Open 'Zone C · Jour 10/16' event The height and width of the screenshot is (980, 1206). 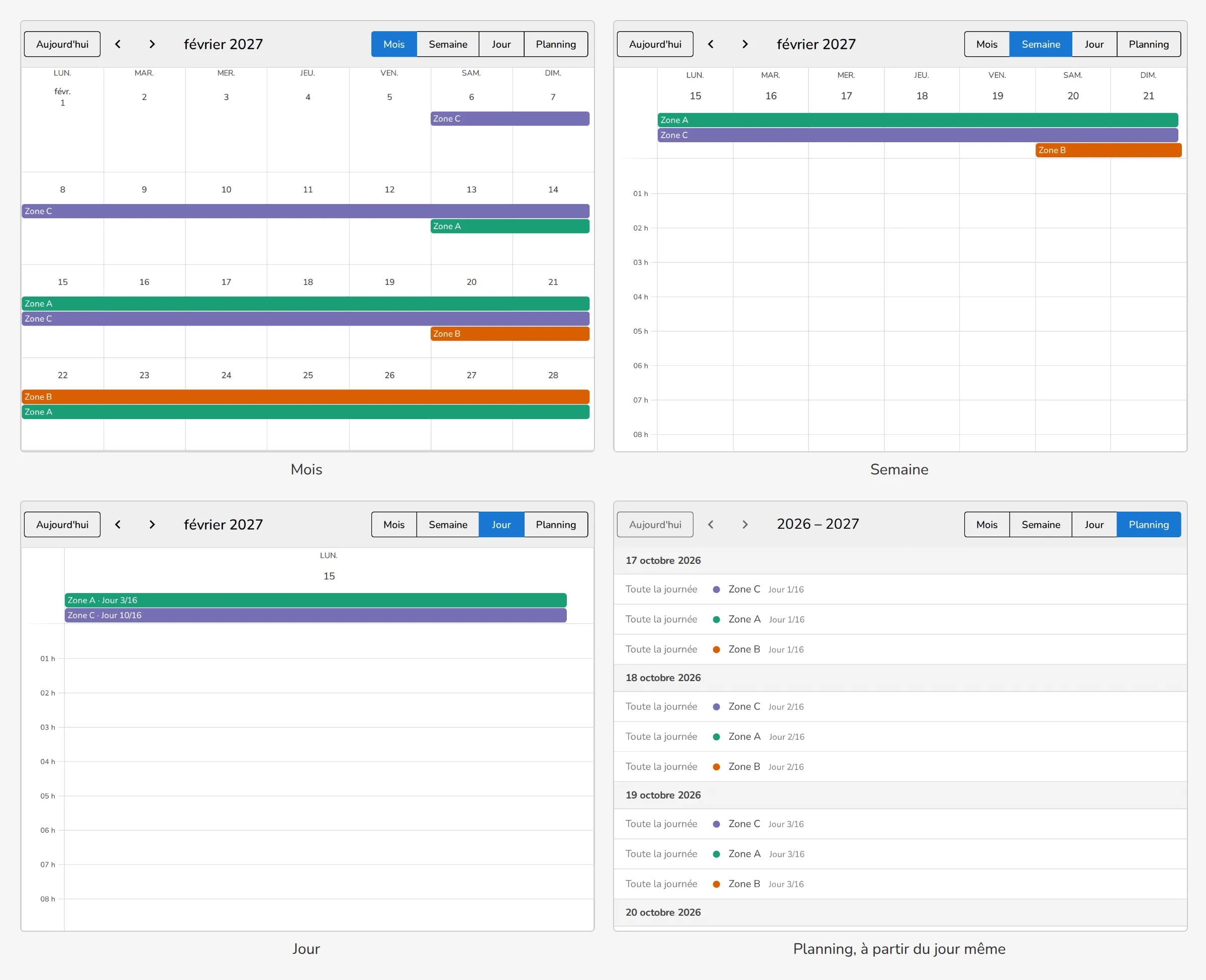click(316, 615)
